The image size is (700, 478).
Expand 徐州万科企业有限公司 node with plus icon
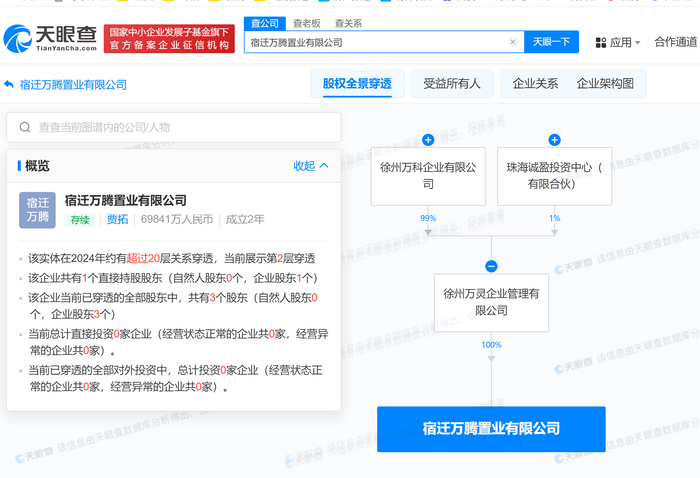pos(428,140)
